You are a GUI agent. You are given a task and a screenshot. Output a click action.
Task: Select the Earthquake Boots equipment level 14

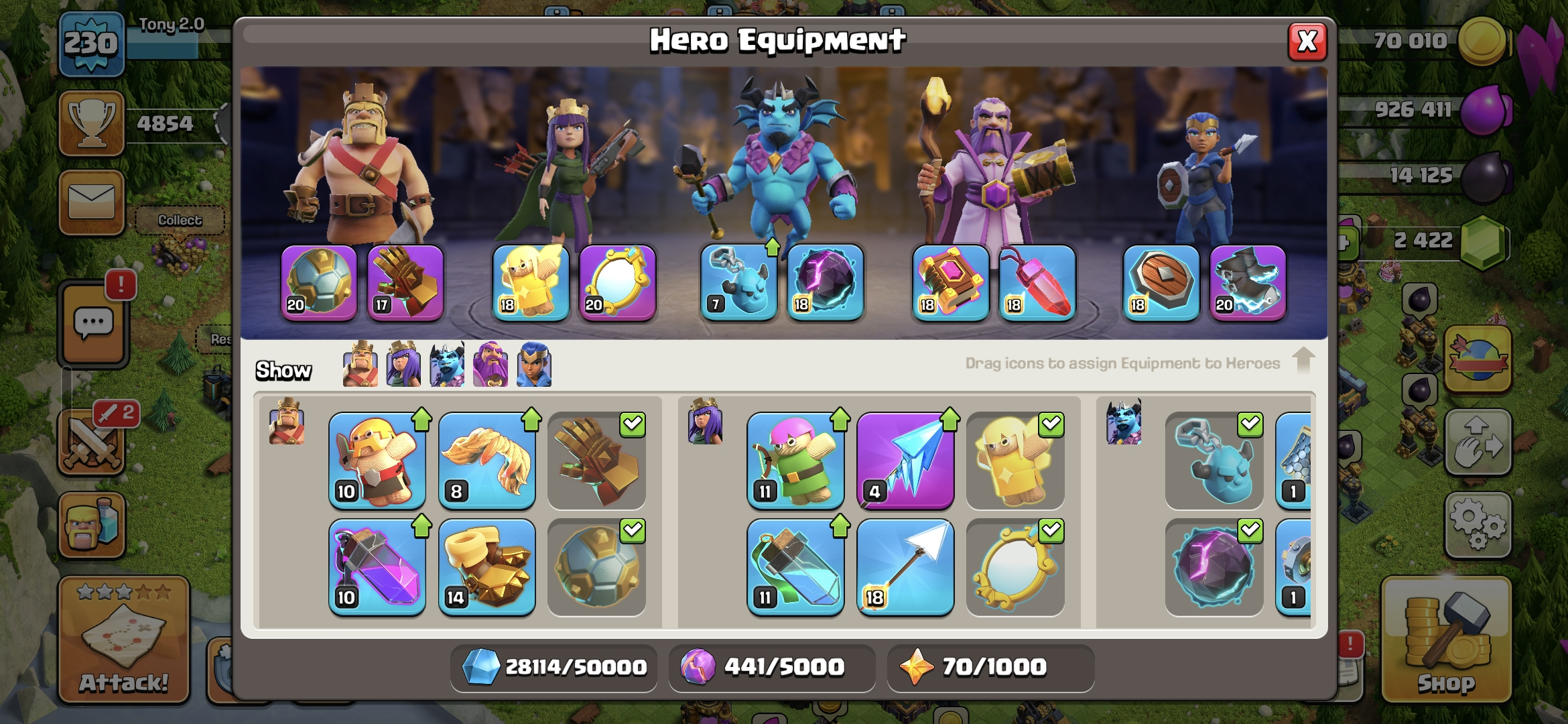click(x=487, y=567)
